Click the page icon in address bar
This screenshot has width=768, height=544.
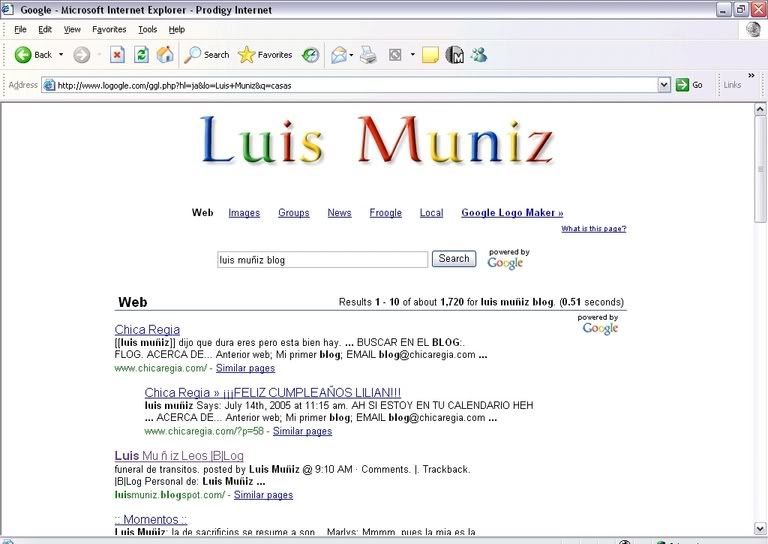point(49,85)
